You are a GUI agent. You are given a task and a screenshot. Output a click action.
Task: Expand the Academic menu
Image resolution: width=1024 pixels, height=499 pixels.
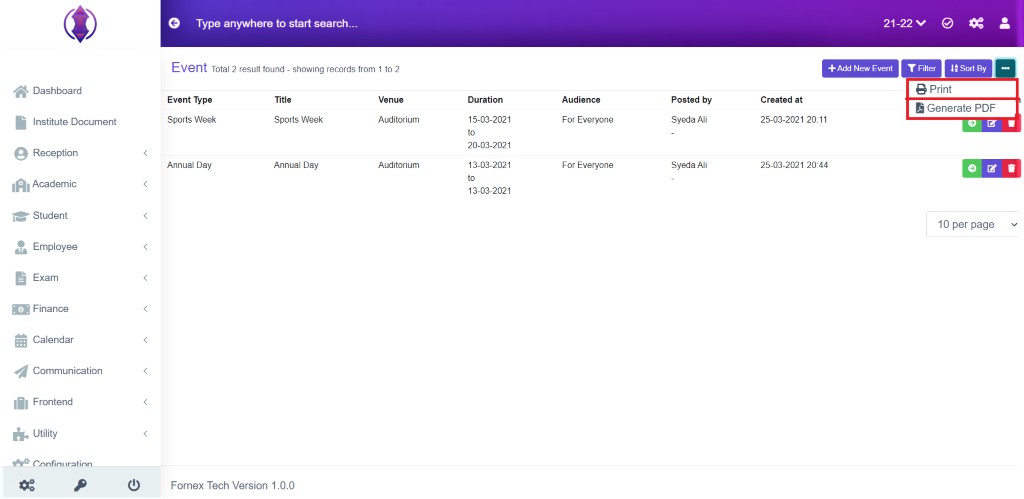click(x=80, y=184)
